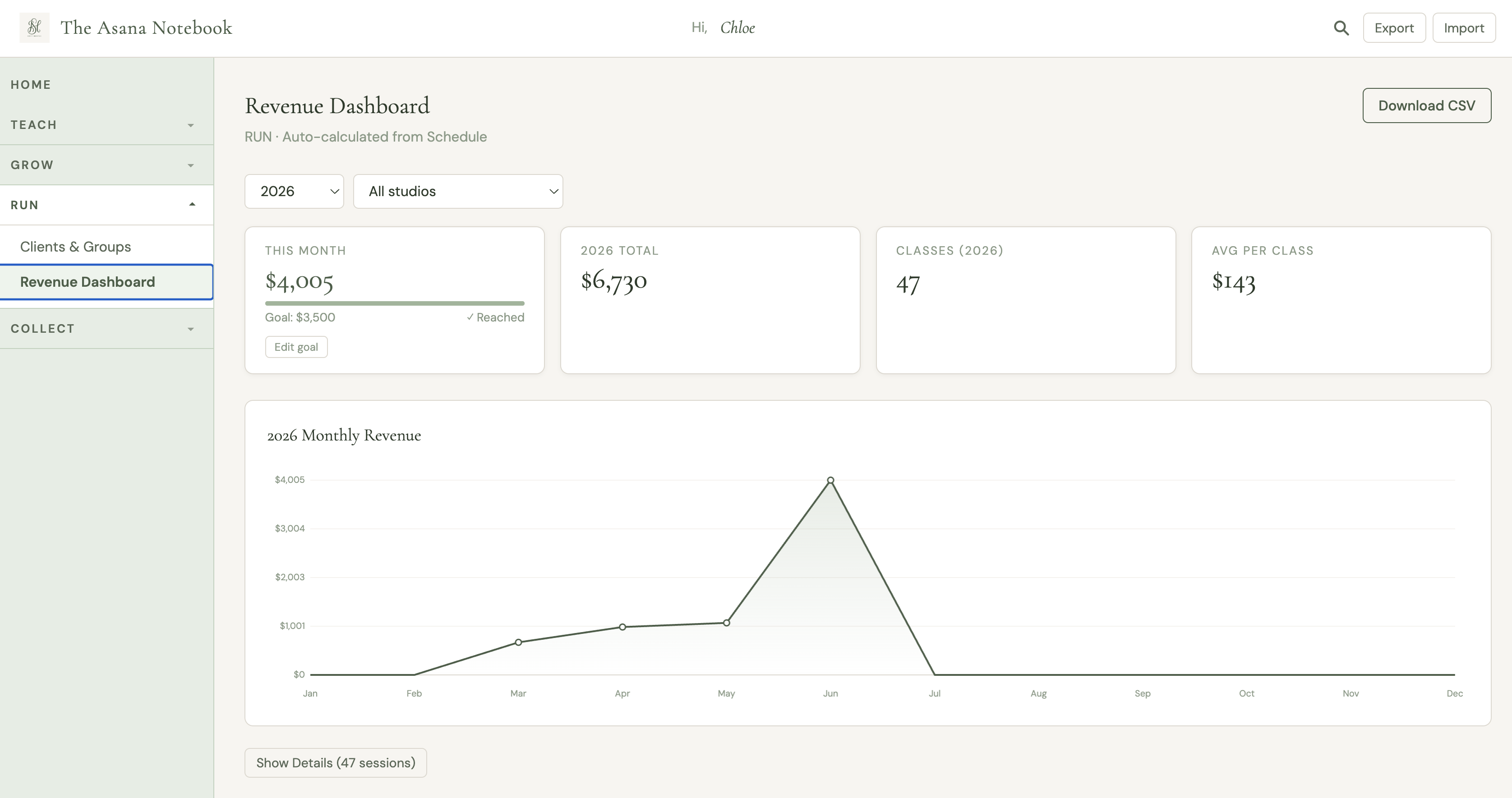Click 'RUN · Auto-calculated from Schedule' subtitle

pyautogui.click(x=366, y=137)
